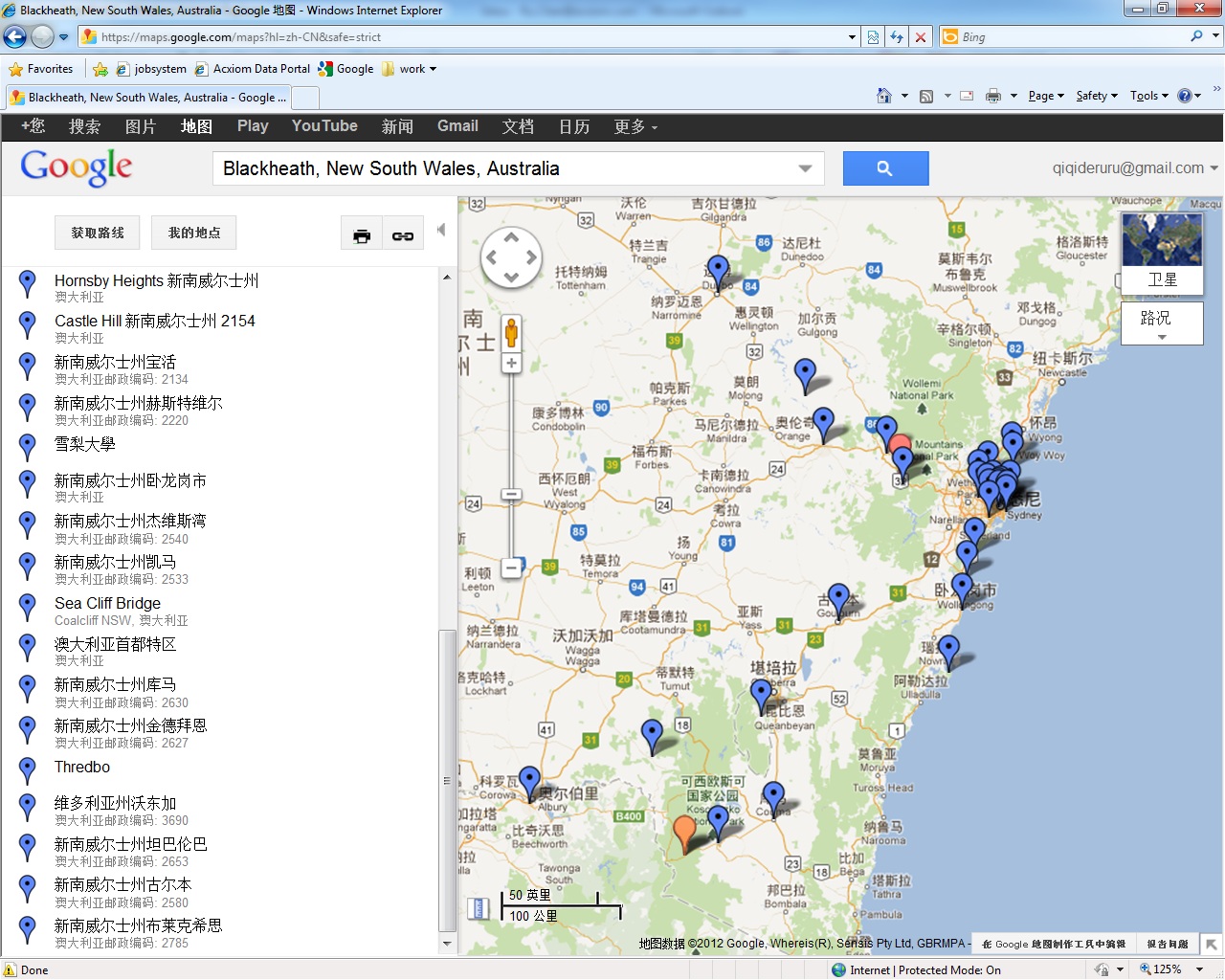Click the map marker near Dubbo
This screenshot has width=1225, height=980.
pos(718,273)
